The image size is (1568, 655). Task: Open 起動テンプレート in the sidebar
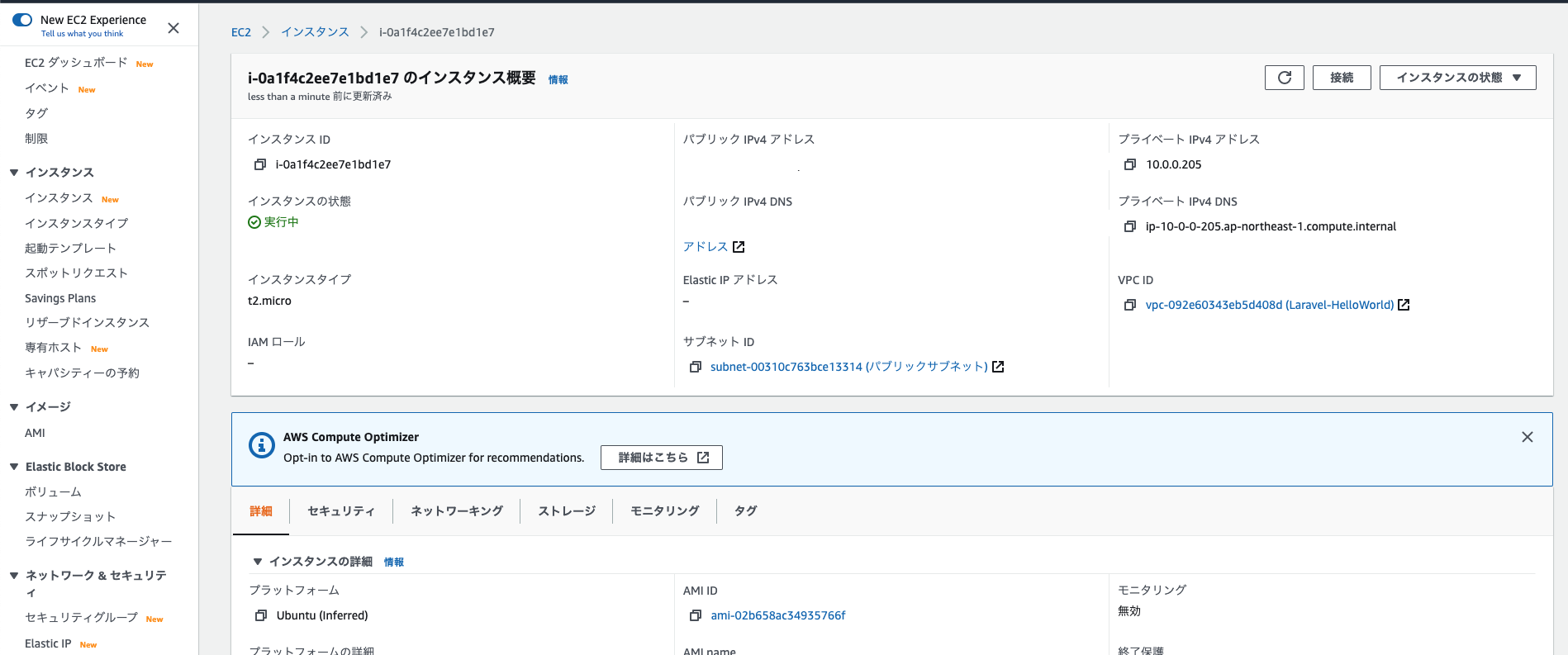click(70, 249)
